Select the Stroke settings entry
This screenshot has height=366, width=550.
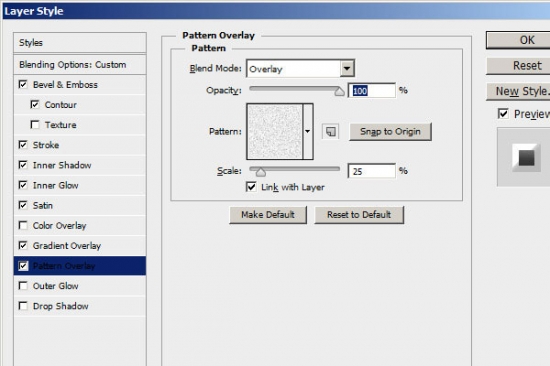point(46,145)
